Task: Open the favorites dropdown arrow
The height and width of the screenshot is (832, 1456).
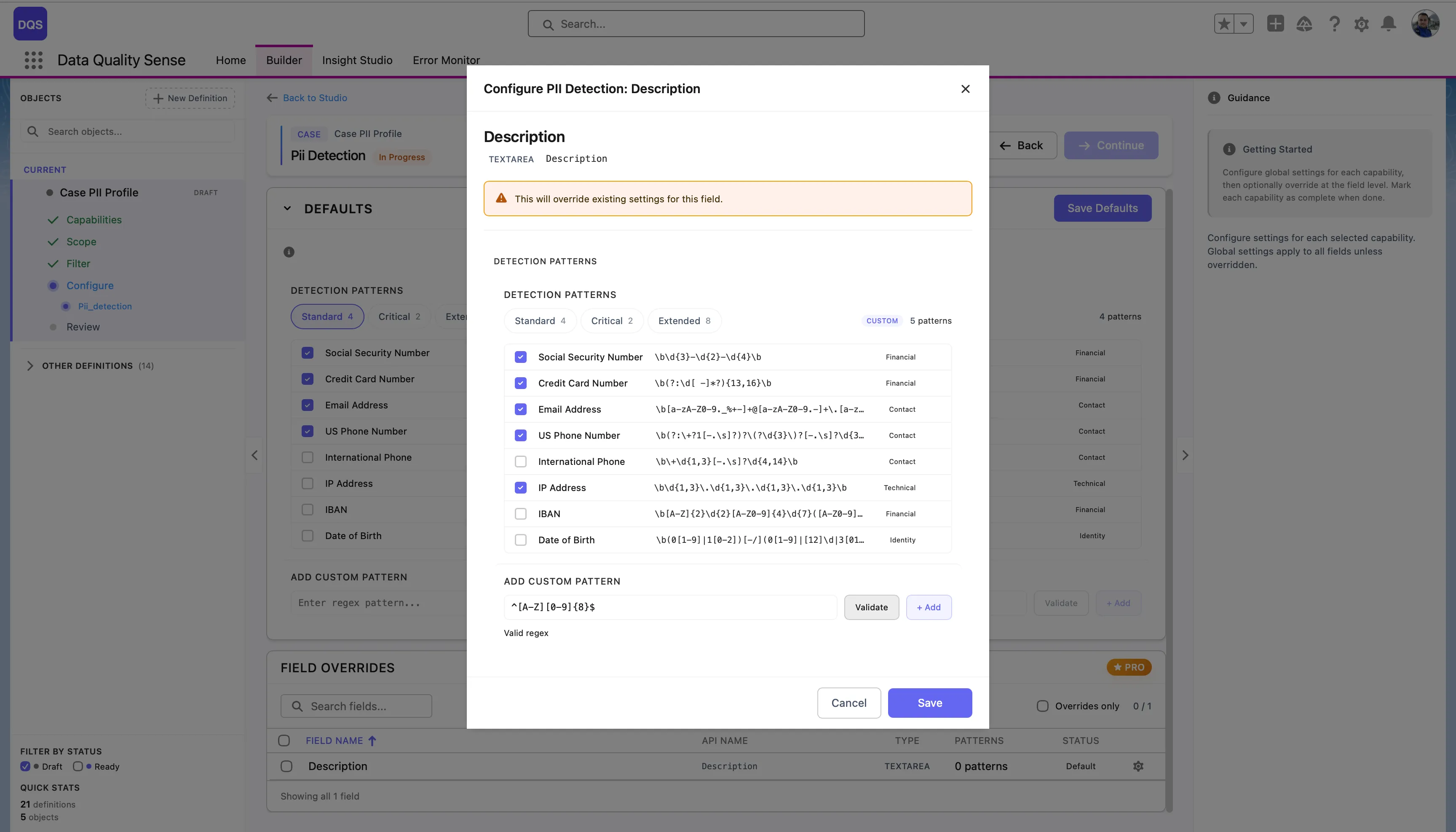Action: [x=1243, y=24]
